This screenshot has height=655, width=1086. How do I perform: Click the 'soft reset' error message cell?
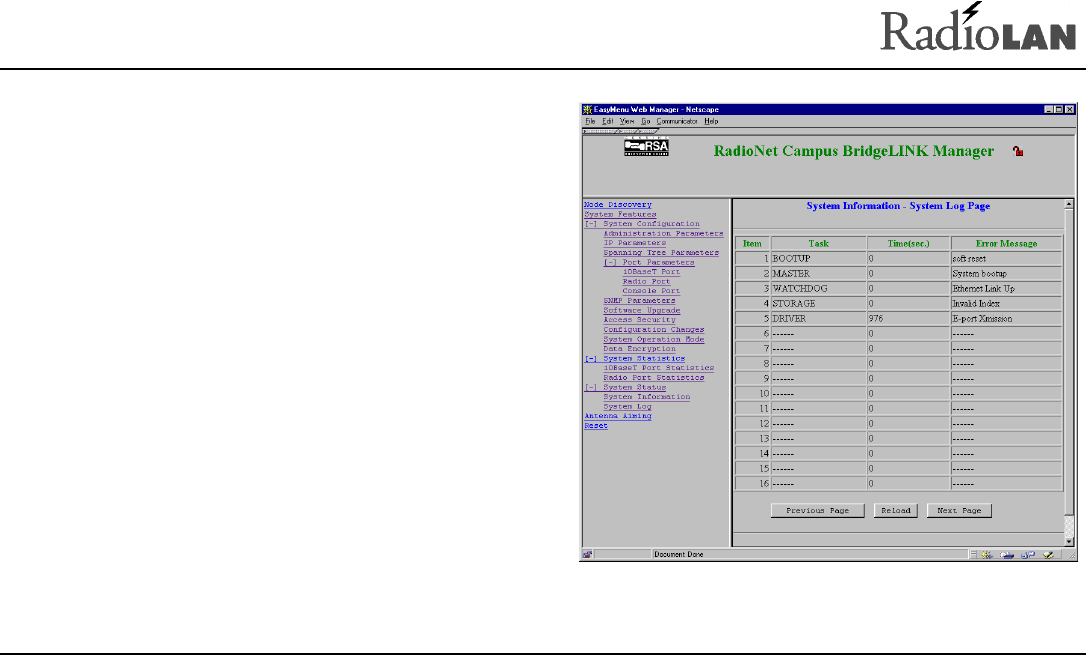click(x=1006, y=258)
